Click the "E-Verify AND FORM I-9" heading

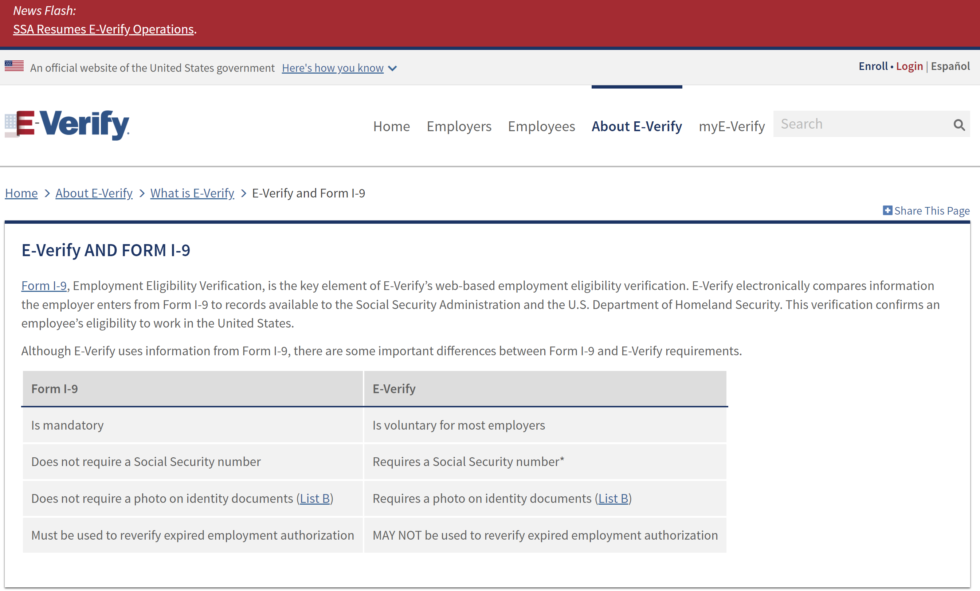[106, 251]
